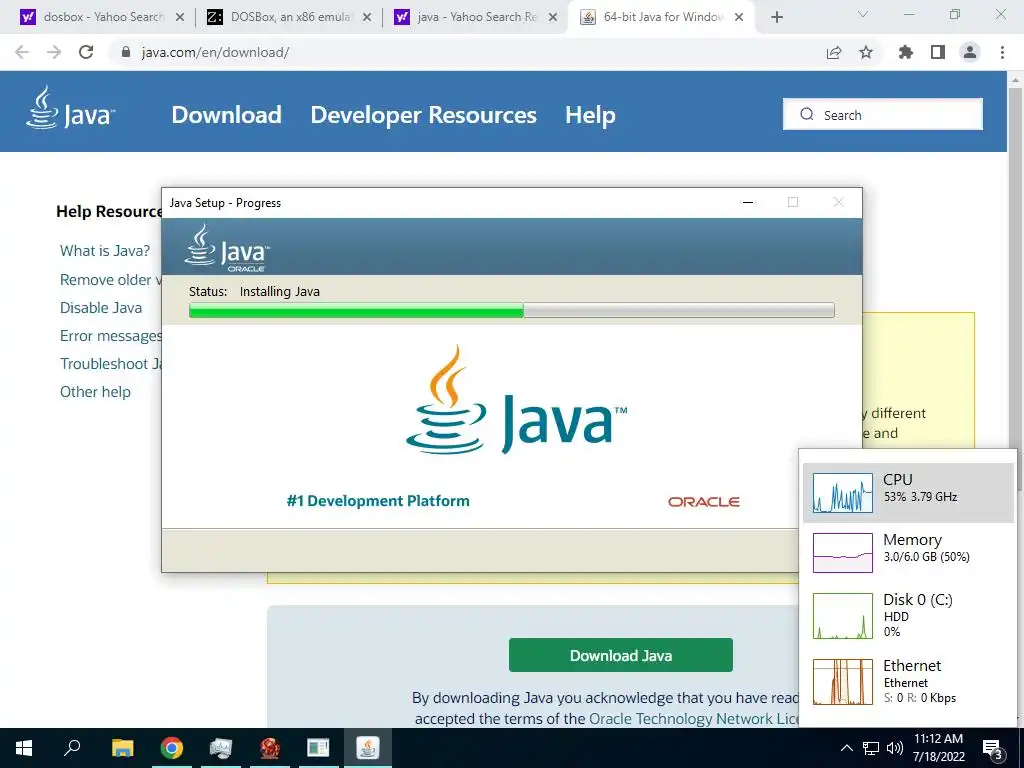Open Google Chrome from the taskbar

pos(171,748)
